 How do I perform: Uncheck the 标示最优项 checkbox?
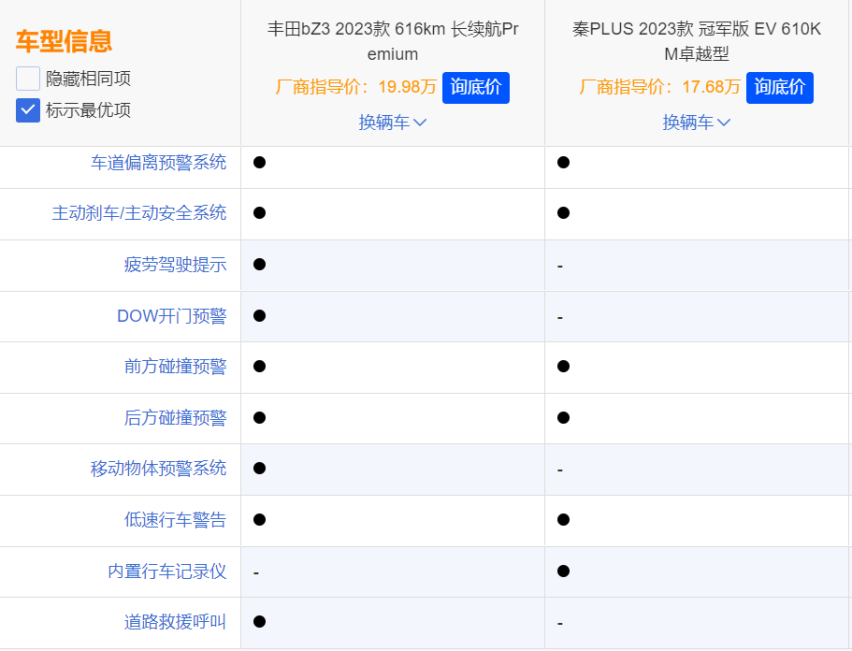pyautogui.click(x=28, y=110)
